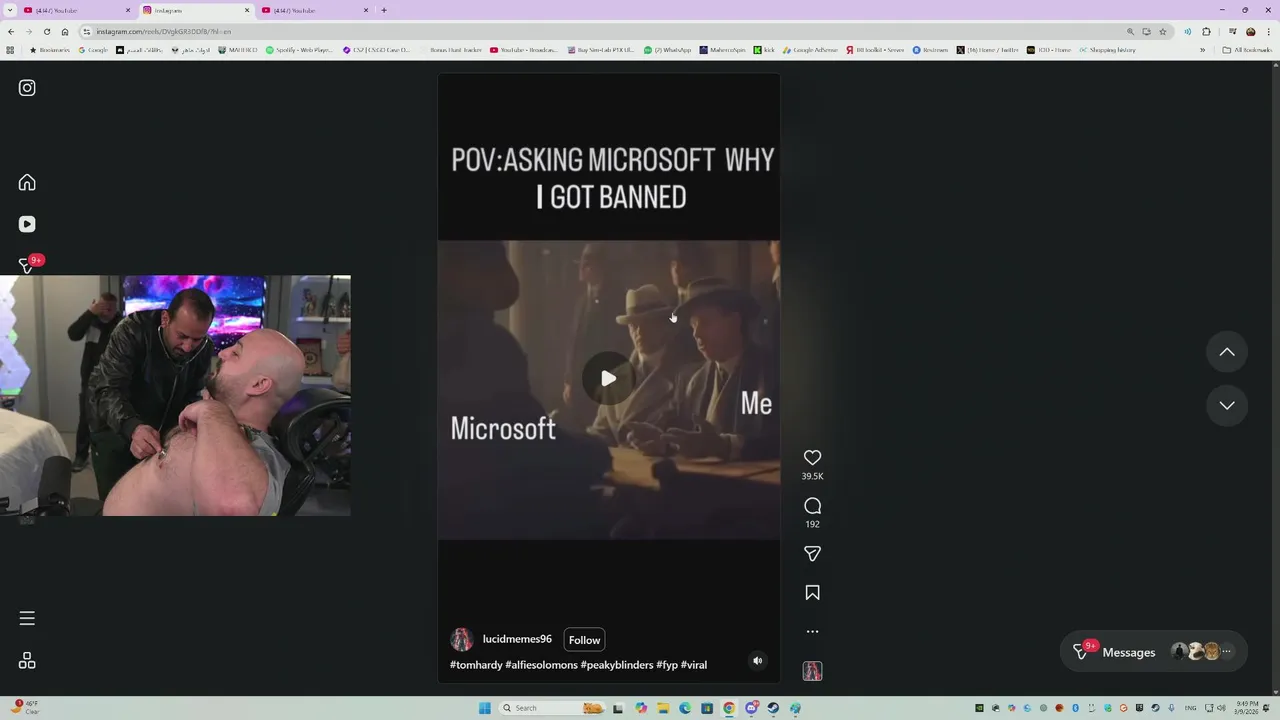Open the Reels icon in sidebar
The width and height of the screenshot is (1280, 720).
(27, 224)
